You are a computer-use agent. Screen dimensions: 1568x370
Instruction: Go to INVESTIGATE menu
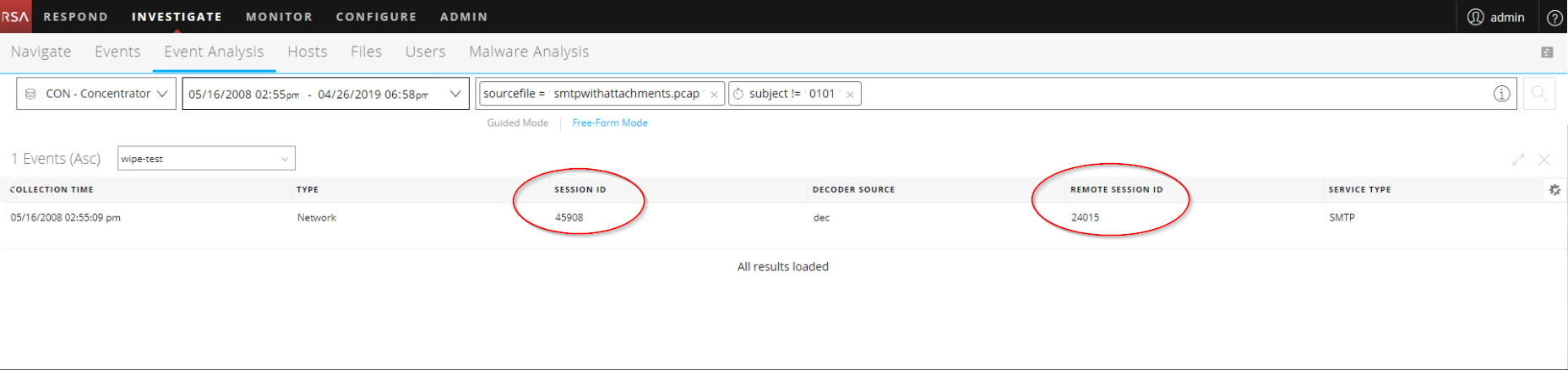point(177,17)
